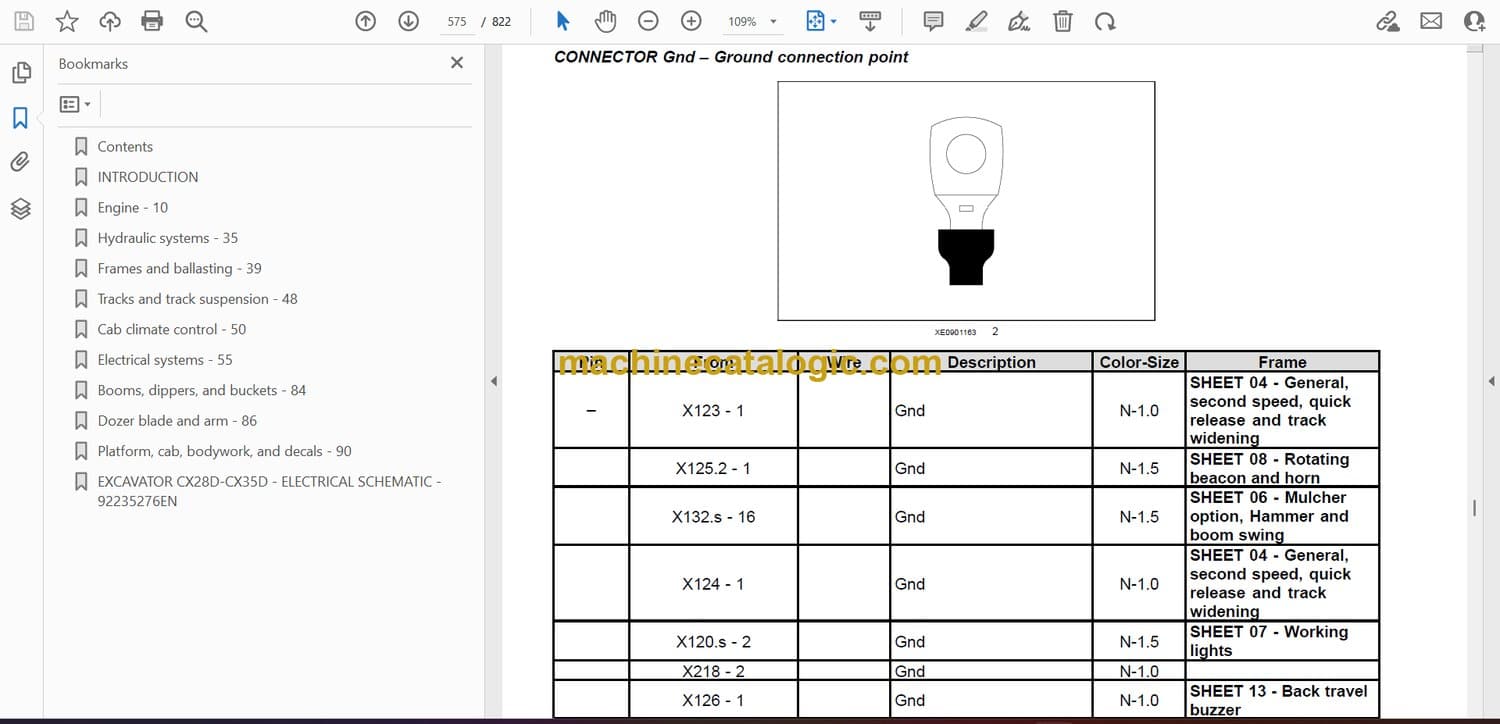Screen dimensions: 1500x724
Task: Open the 109% zoom level dropdown
Action: (752, 21)
